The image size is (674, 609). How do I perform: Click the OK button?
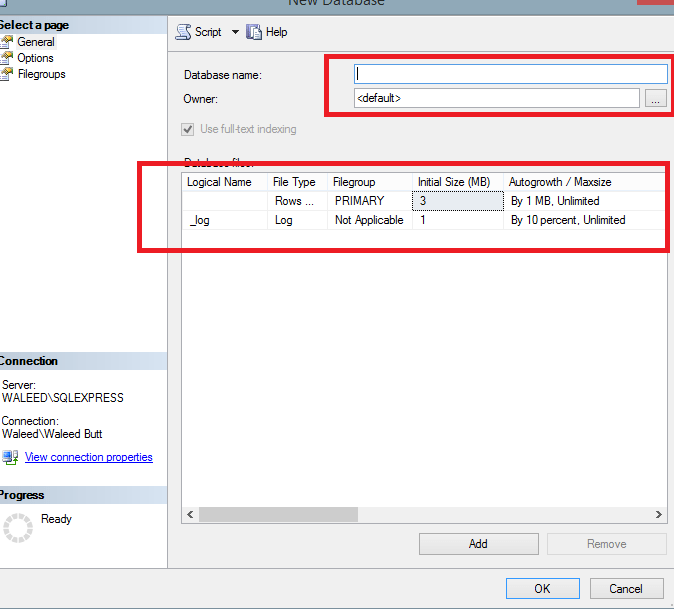[542, 588]
